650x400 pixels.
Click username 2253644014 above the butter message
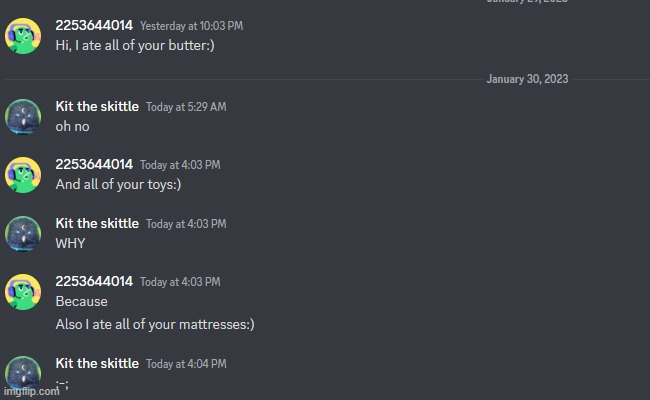(x=94, y=25)
